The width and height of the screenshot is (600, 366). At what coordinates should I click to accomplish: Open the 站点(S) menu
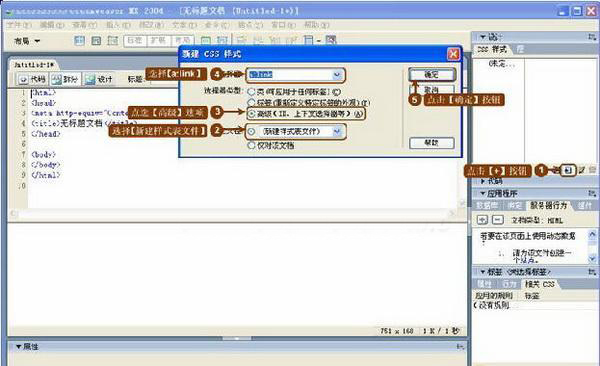[x=251, y=25]
